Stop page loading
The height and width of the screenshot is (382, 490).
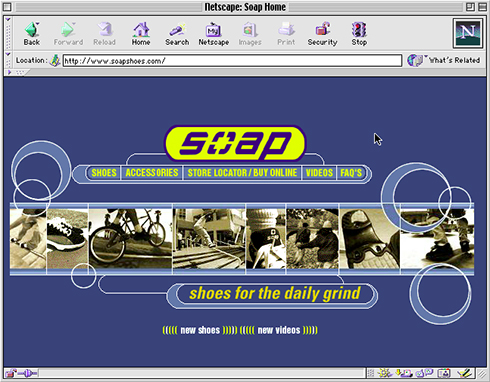359,34
